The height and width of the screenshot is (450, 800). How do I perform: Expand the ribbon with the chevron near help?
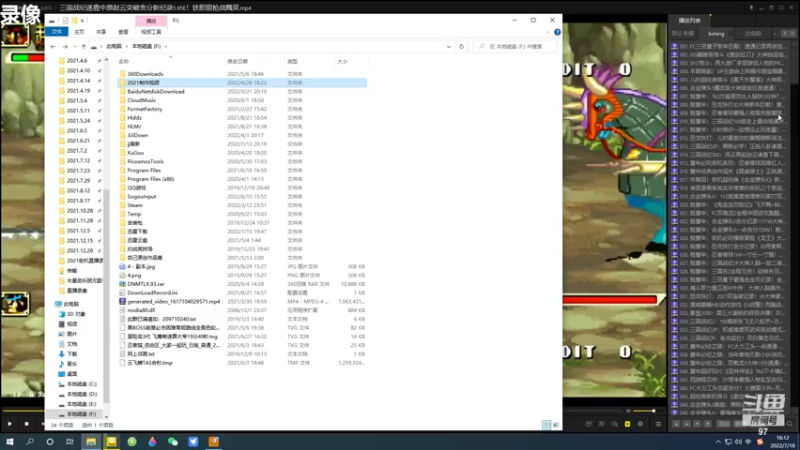click(548, 32)
